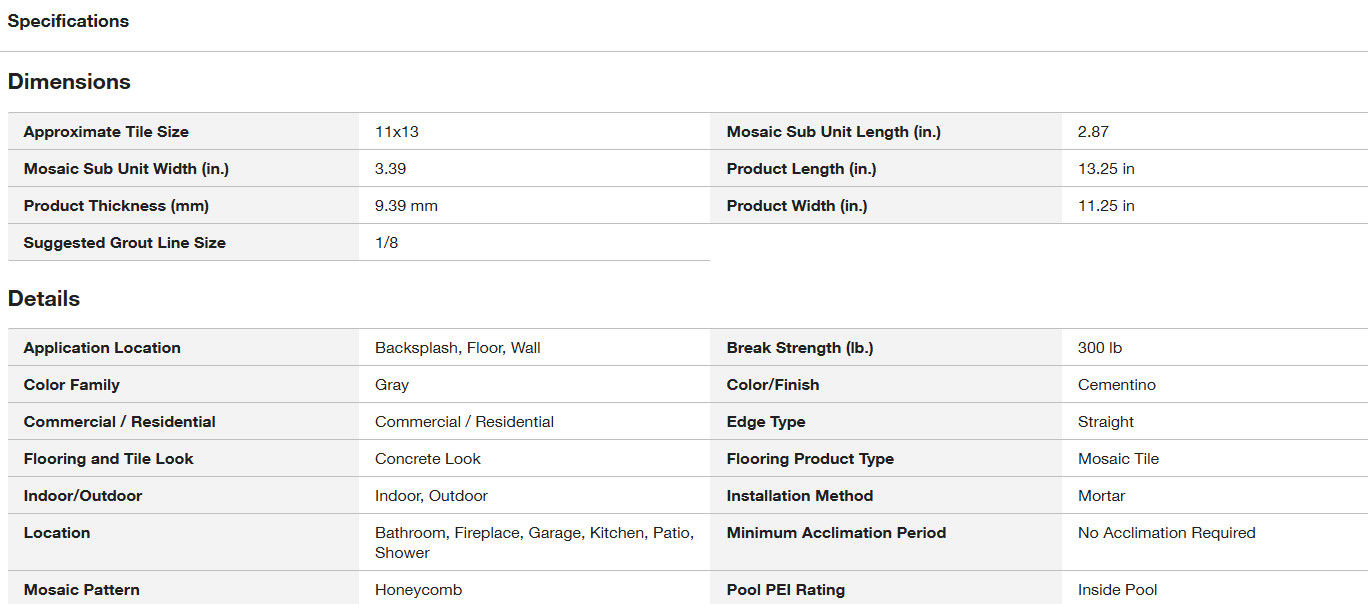Select the value 'Concrete Look'

click(x=428, y=459)
